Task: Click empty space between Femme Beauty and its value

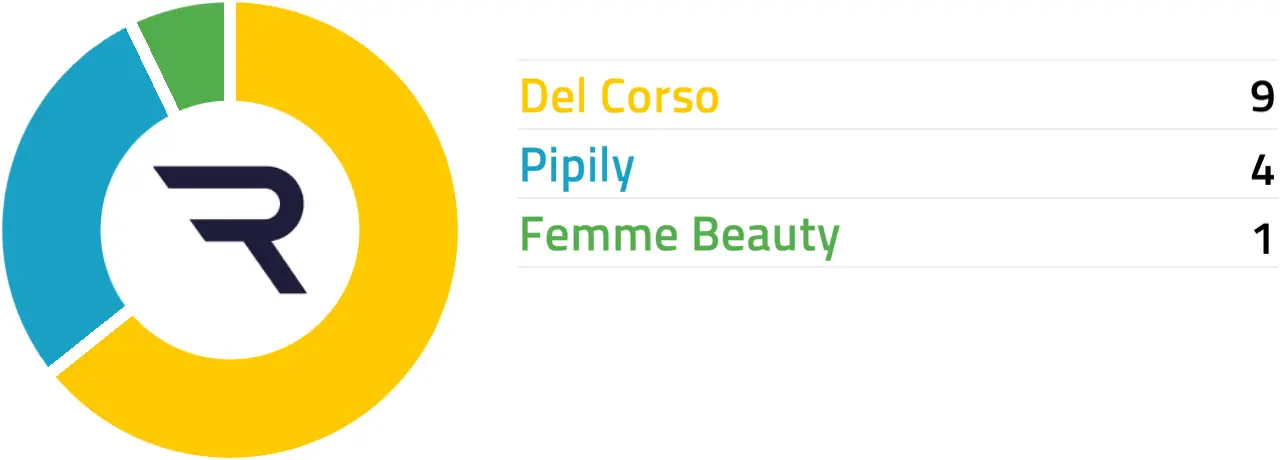Action: click(x=1045, y=237)
